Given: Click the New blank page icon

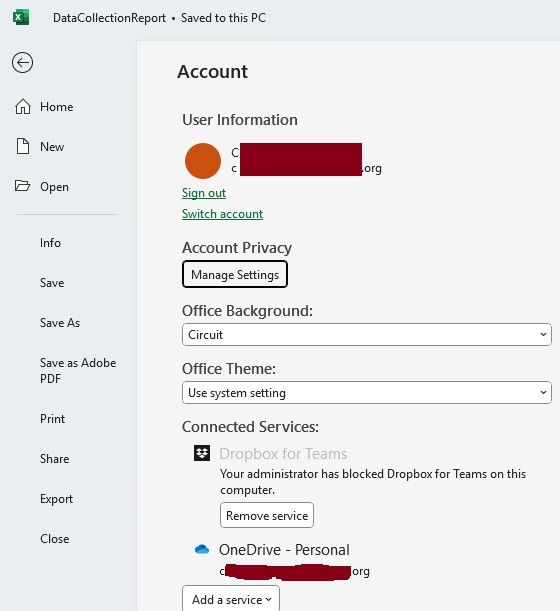Looking at the screenshot, I should coord(23,147).
